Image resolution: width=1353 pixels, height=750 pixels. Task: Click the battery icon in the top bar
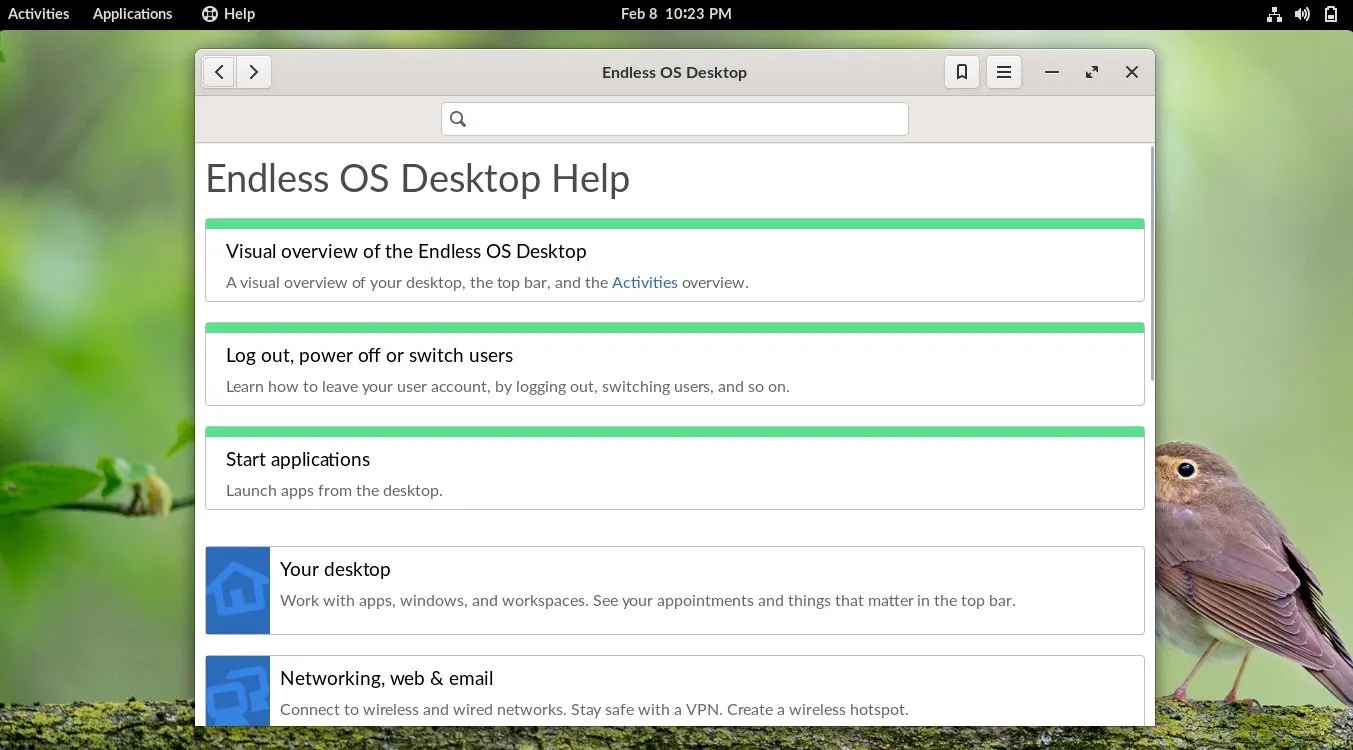point(1330,14)
